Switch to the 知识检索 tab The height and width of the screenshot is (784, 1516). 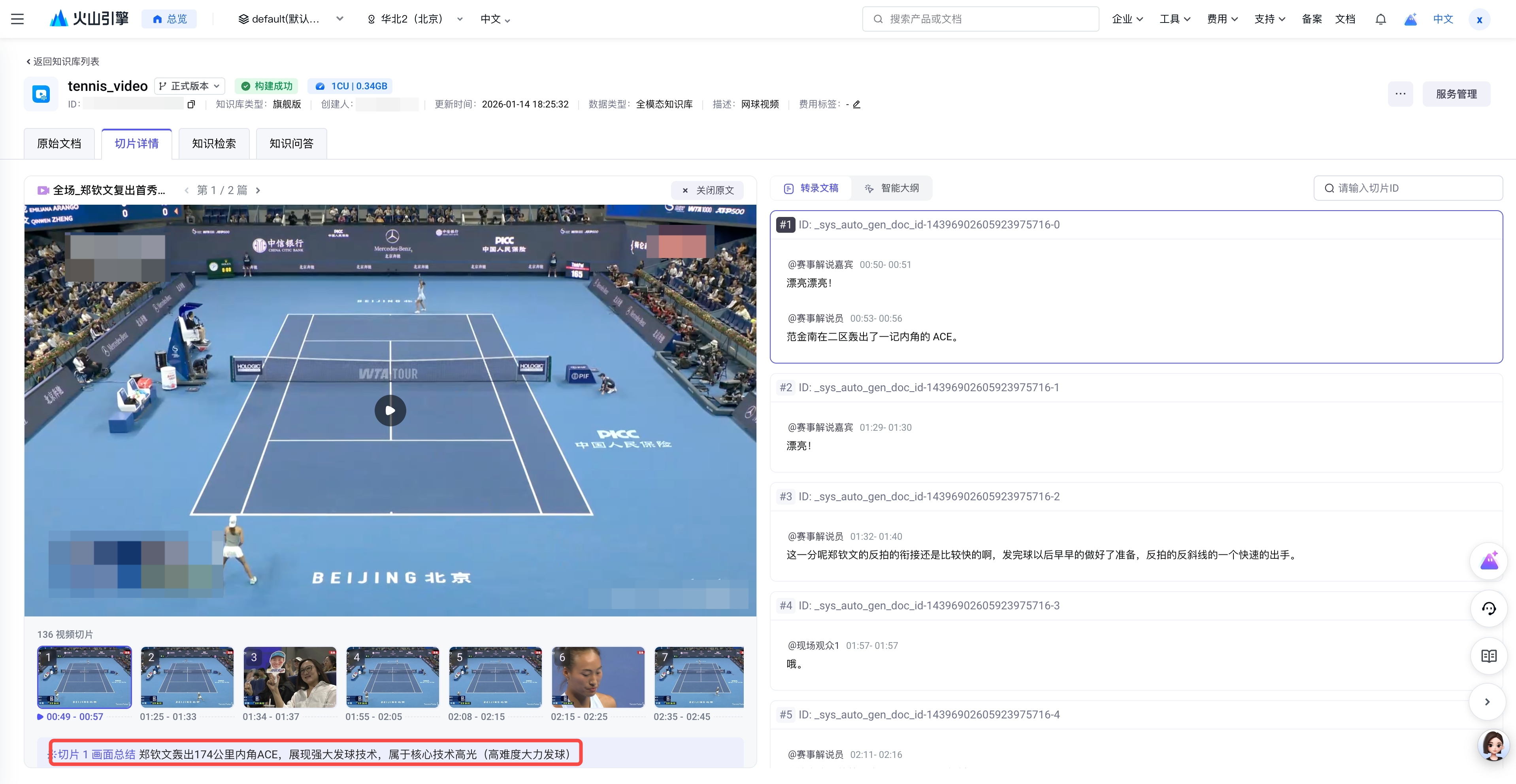pos(214,143)
